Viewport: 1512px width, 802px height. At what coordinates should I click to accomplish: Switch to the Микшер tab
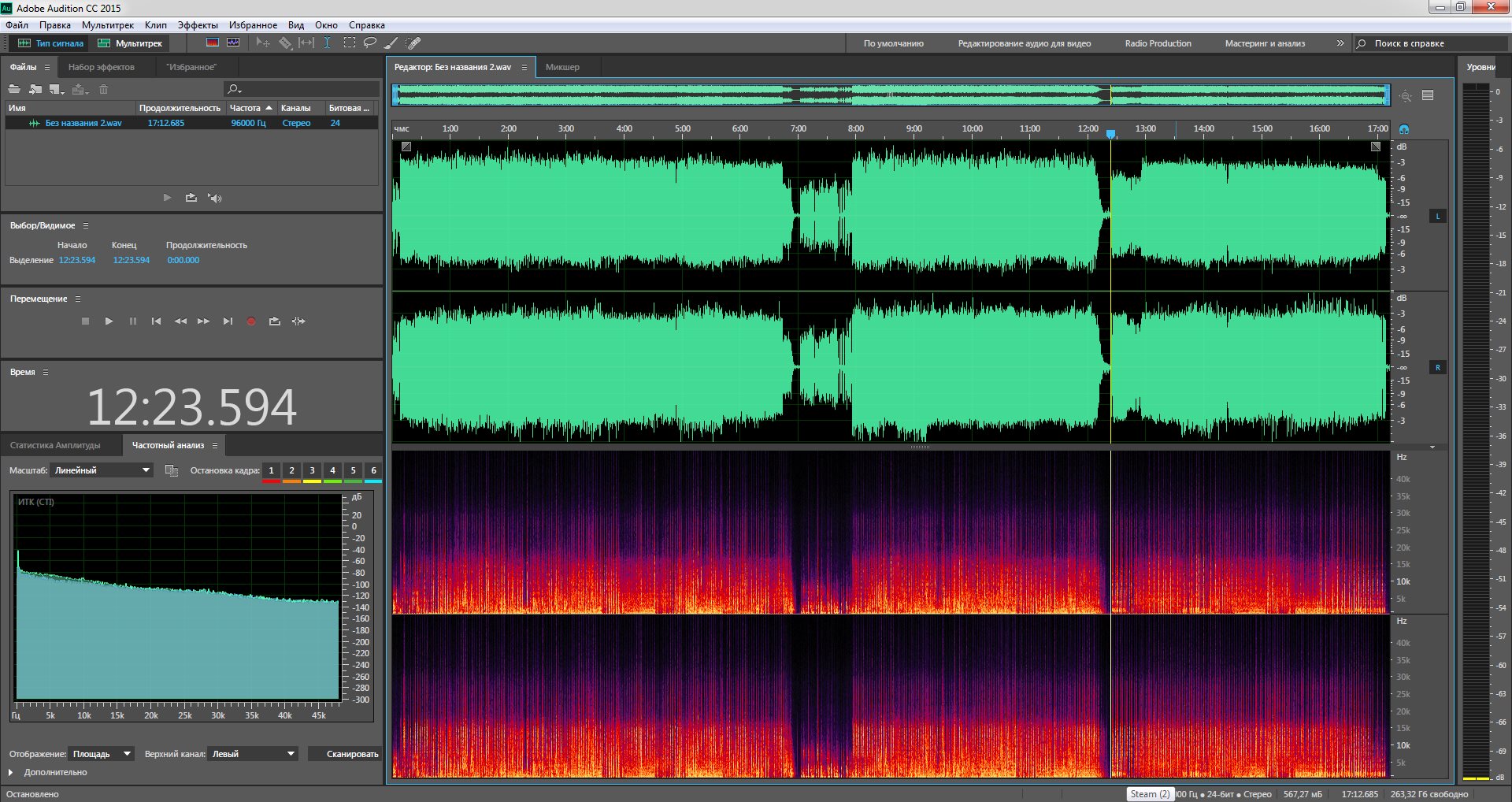click(562, 67)
